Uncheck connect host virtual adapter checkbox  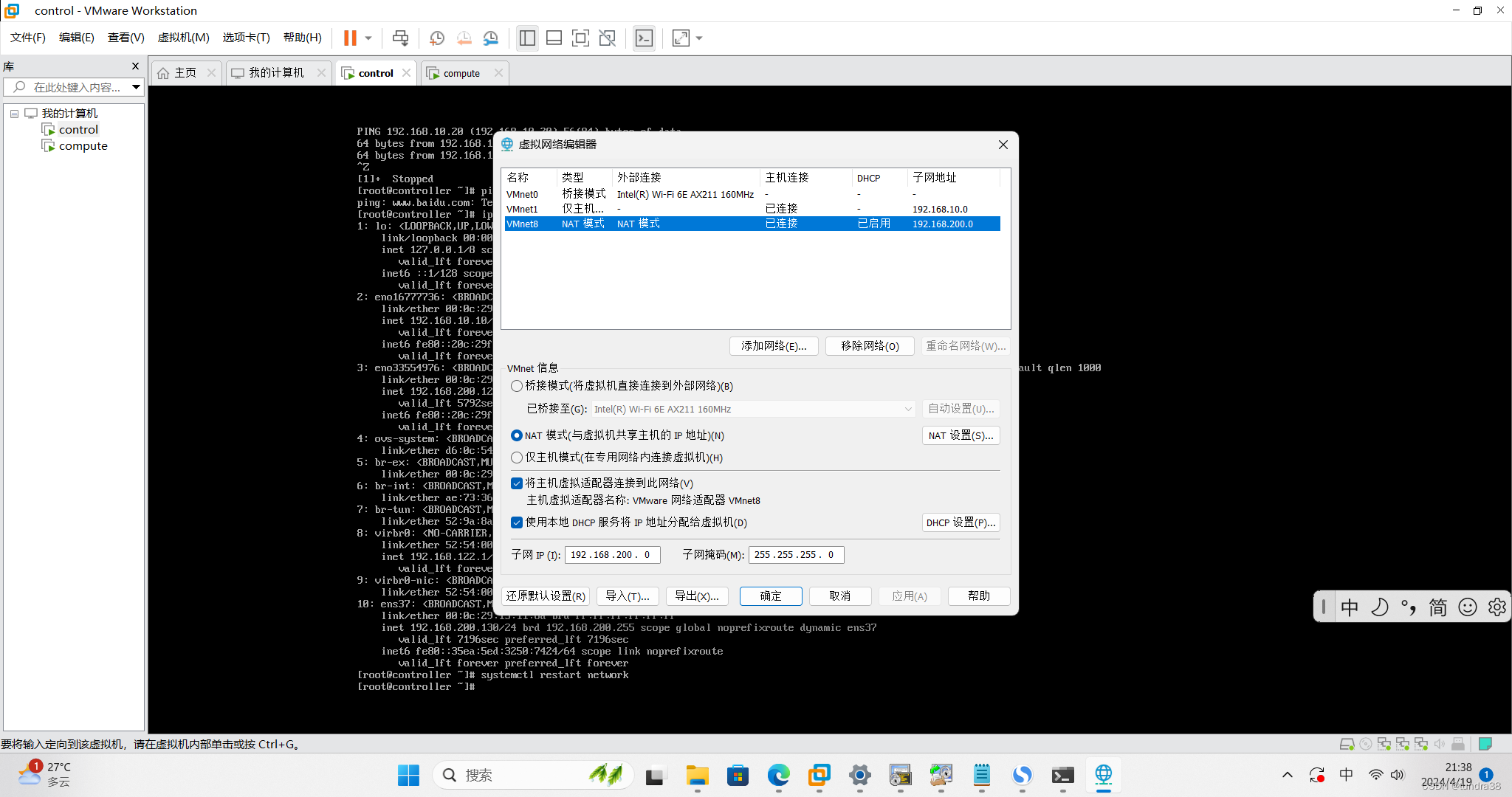[517, 483]
